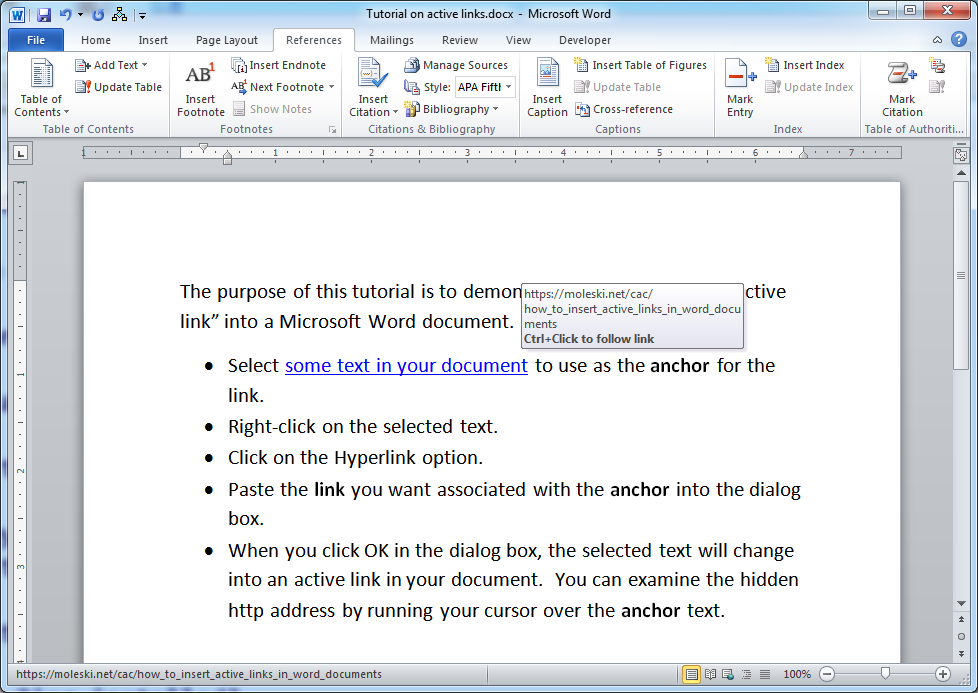Viewport: 978px width, 693px height.
Task: Click Cross-reference
Action: pos(624,109)
